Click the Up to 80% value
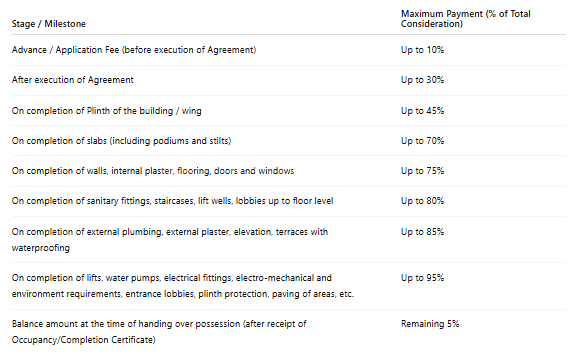Viewport: 572px width, 360px height. pyautogui.click(x=422, y=201)
